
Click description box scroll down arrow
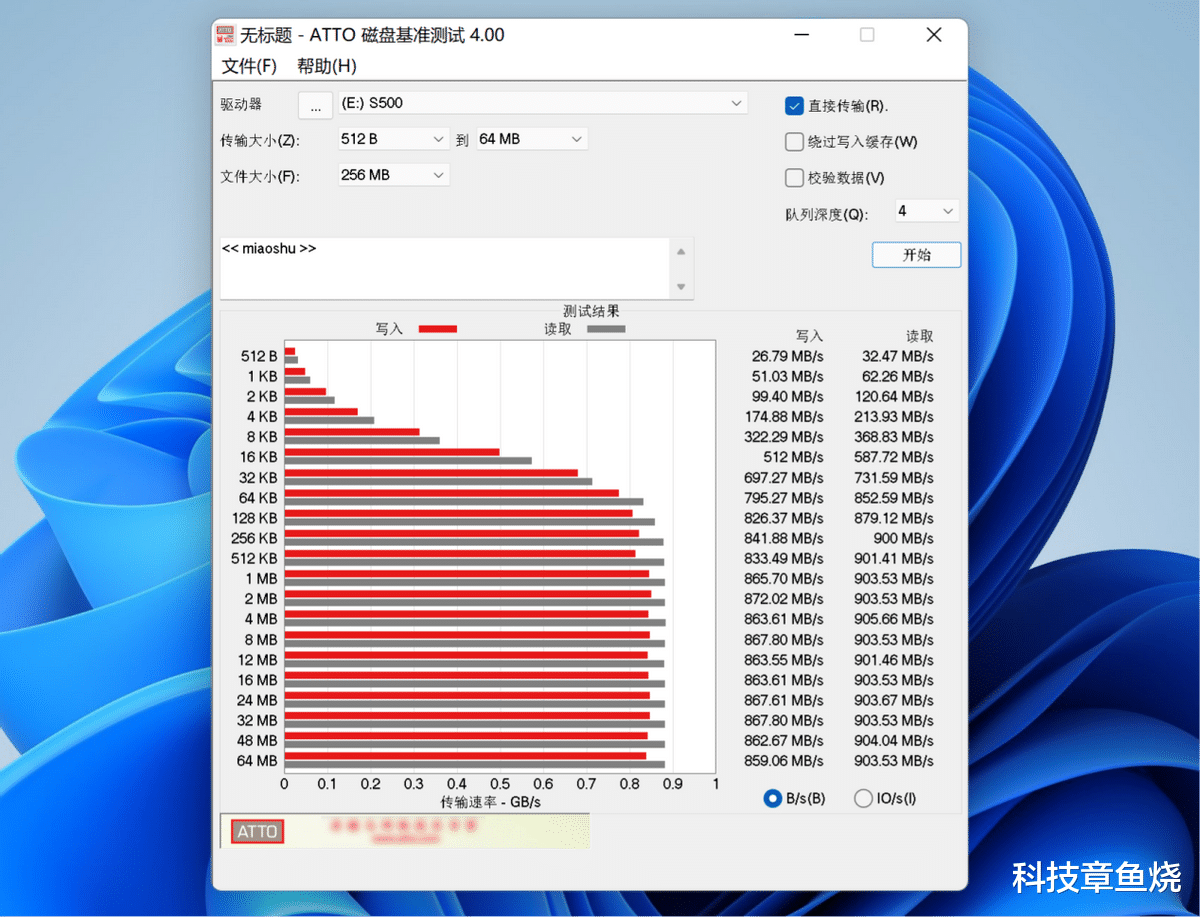681,287
